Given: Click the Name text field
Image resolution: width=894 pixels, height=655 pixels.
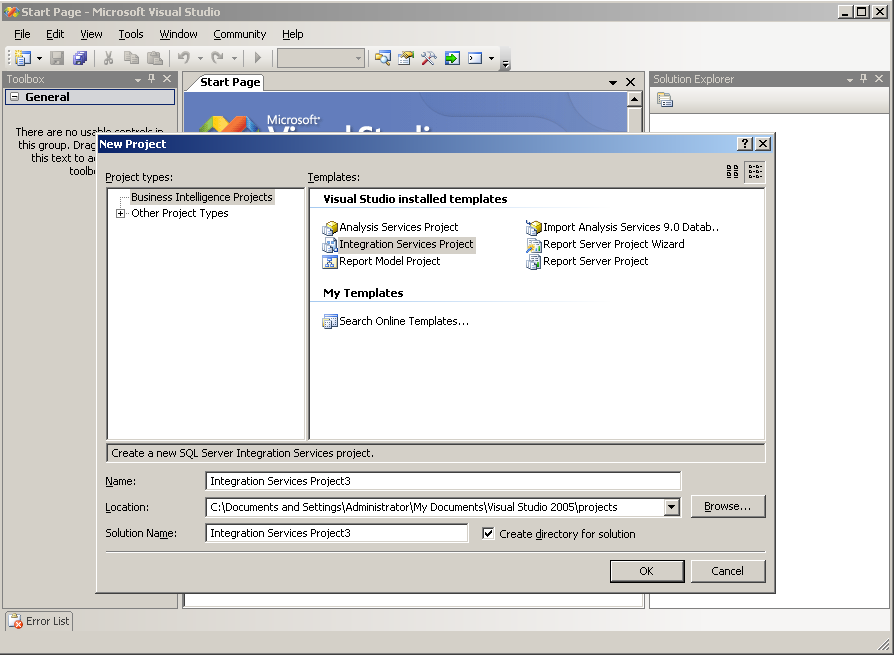Looking at the screenshot, I should (x=443, y=481).
